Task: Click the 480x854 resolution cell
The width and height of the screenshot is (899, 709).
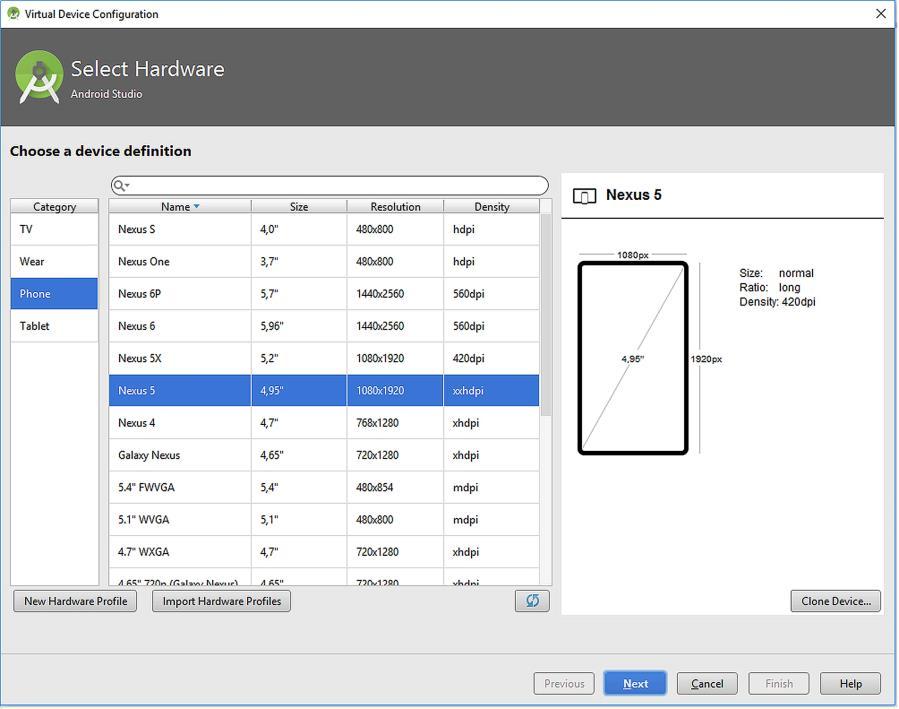Action: (395, 487)
